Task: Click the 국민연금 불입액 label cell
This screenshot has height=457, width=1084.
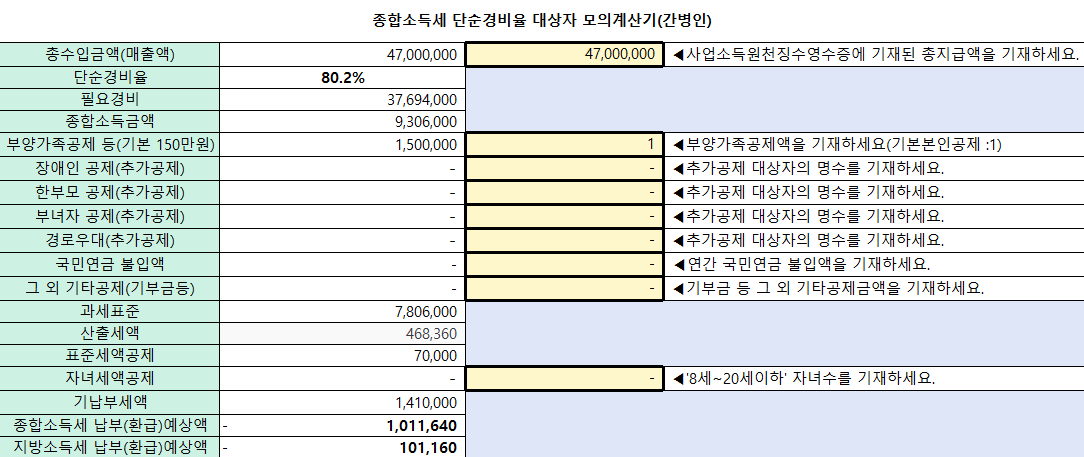Action: [110, 264]
